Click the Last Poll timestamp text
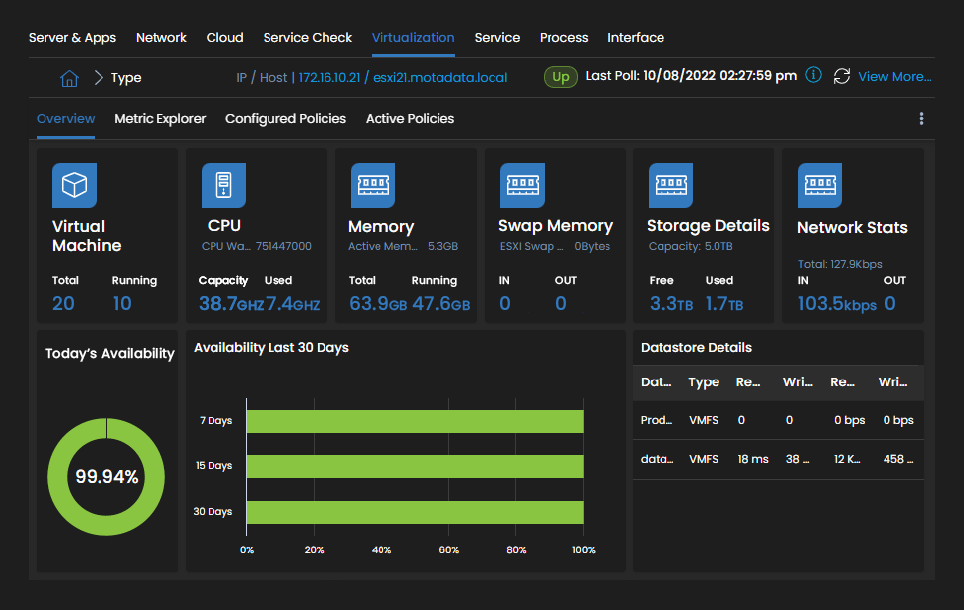964x610 pixels. [x=691, y=76]
